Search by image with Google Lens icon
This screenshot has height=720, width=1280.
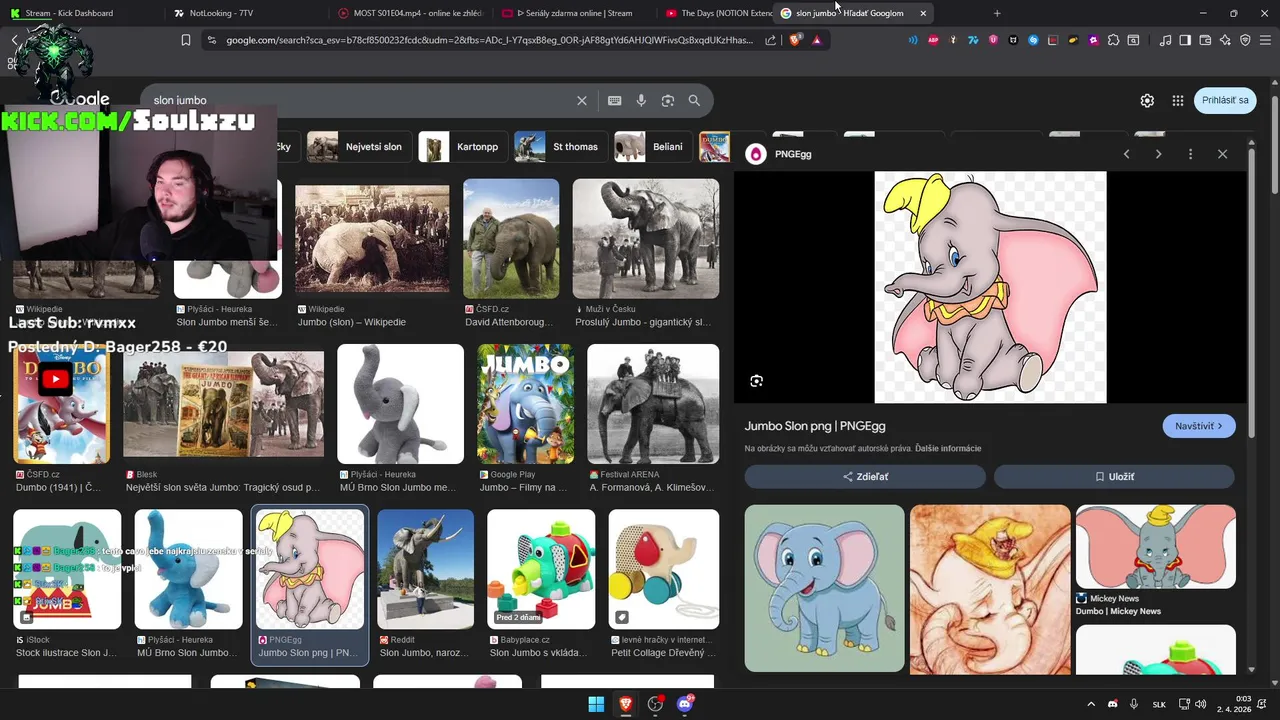pyautogui.click(x=668, y=101)
